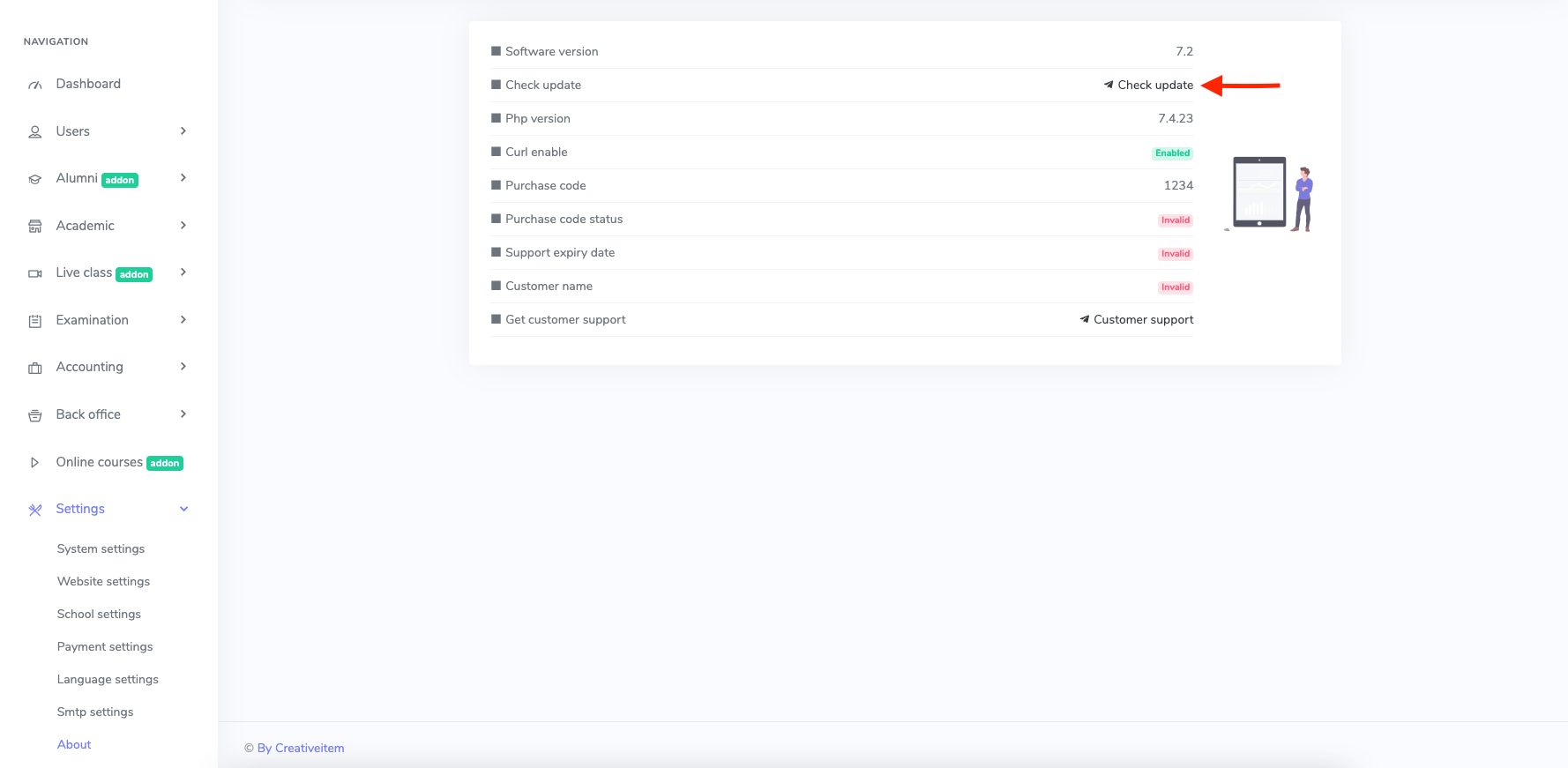Expand the Accounting submenu arrow
The image size is (1568, 768).
pos(183,367)
